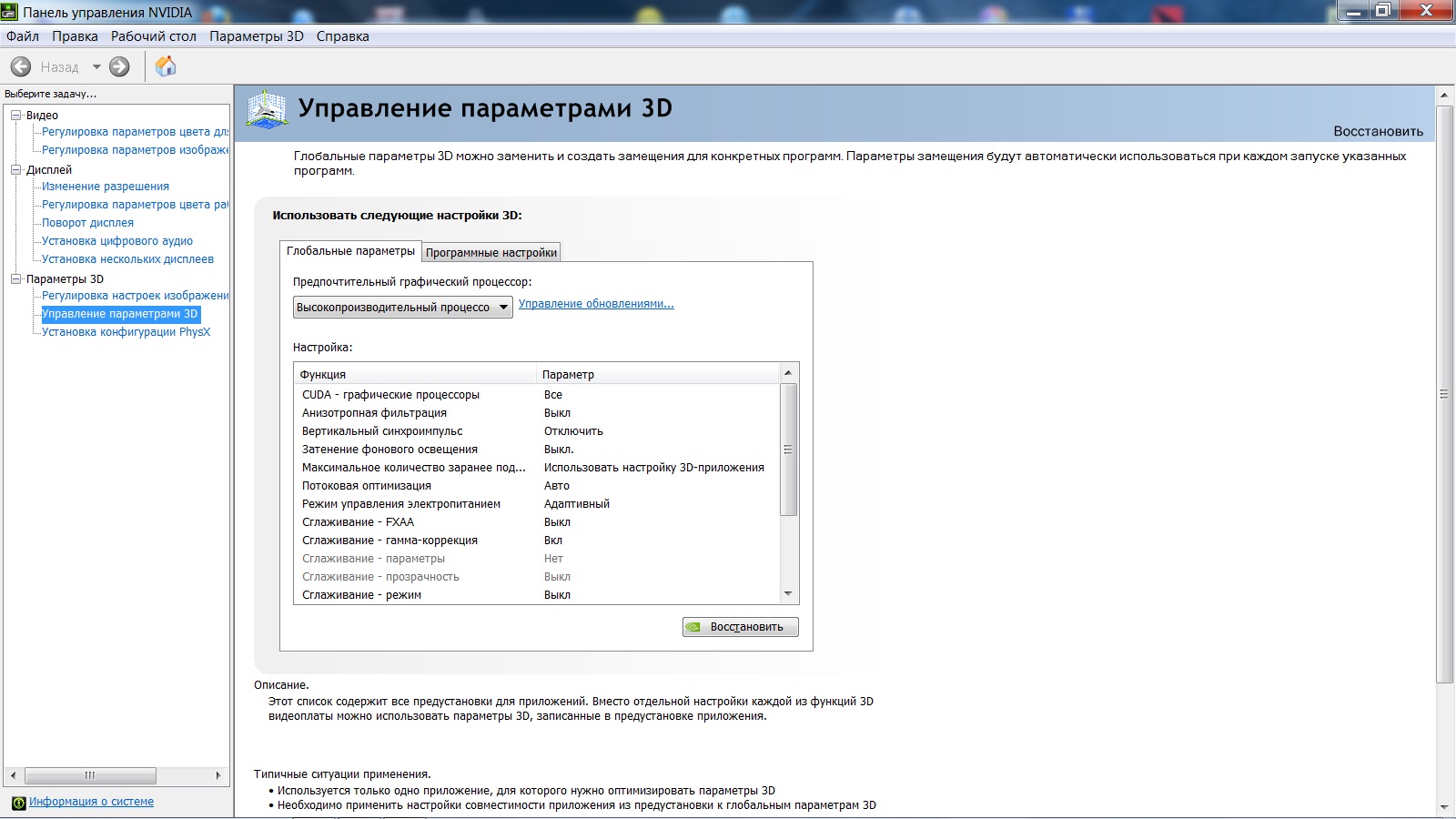1456x819 pixels.
Task: Click the NVIDIA title bar icon
Action: (x=9, y=12)
